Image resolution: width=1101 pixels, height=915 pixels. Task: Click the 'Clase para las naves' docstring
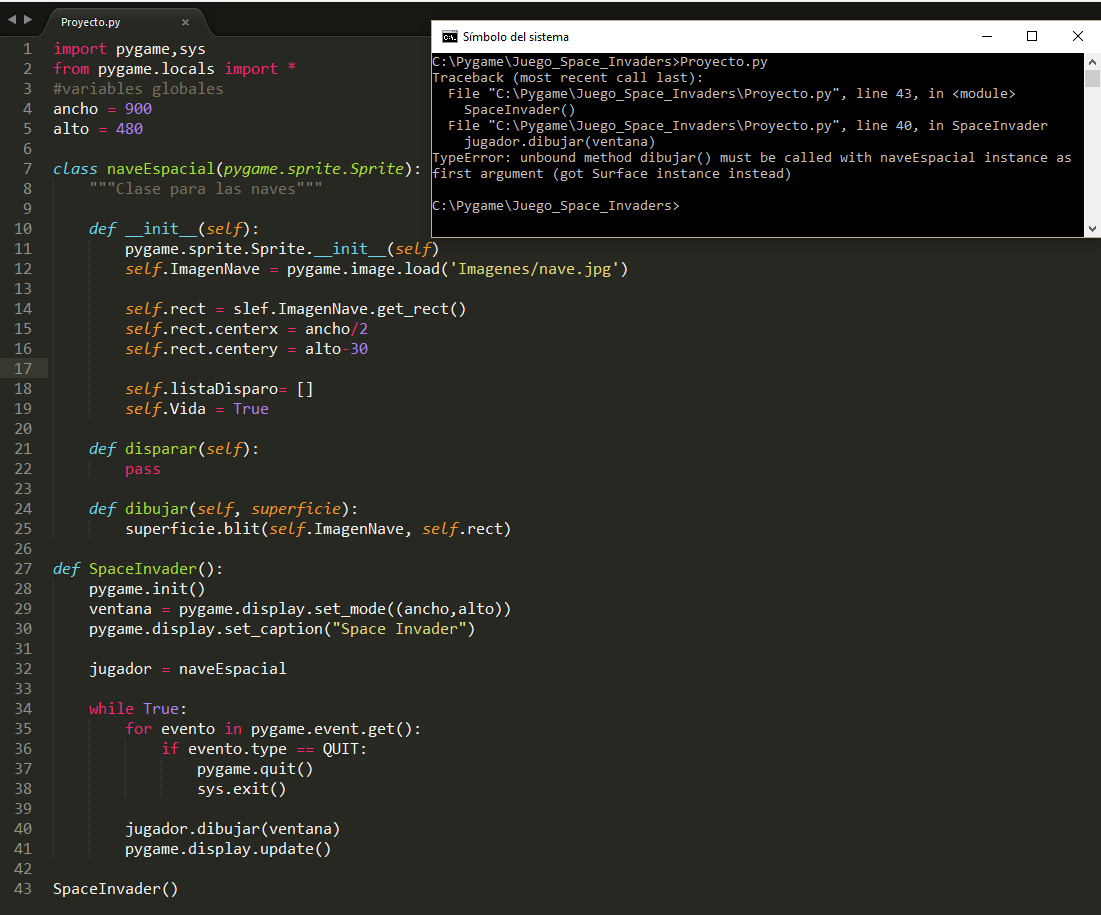(206, 189)
